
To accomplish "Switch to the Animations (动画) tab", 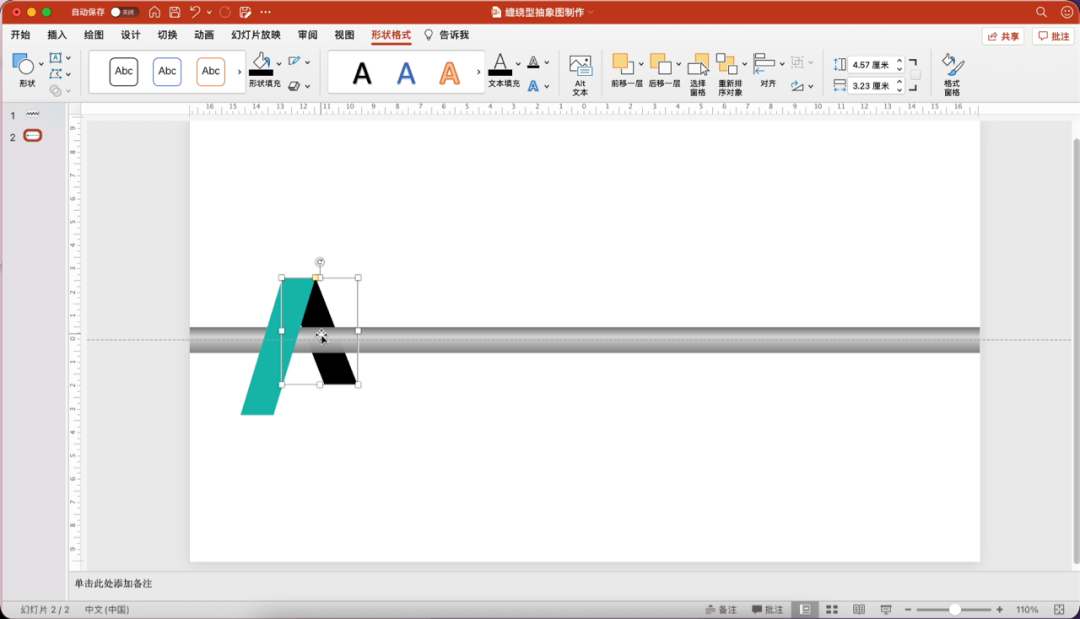I will point(204,35).
